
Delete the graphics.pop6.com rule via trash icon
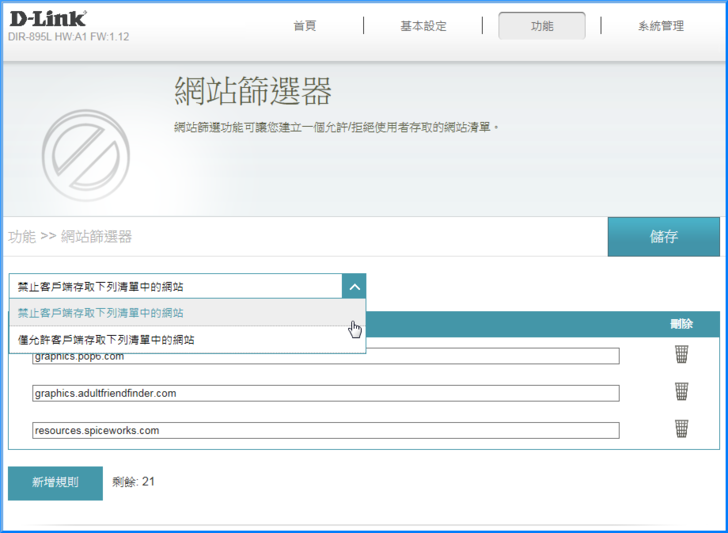pos(681,355)
